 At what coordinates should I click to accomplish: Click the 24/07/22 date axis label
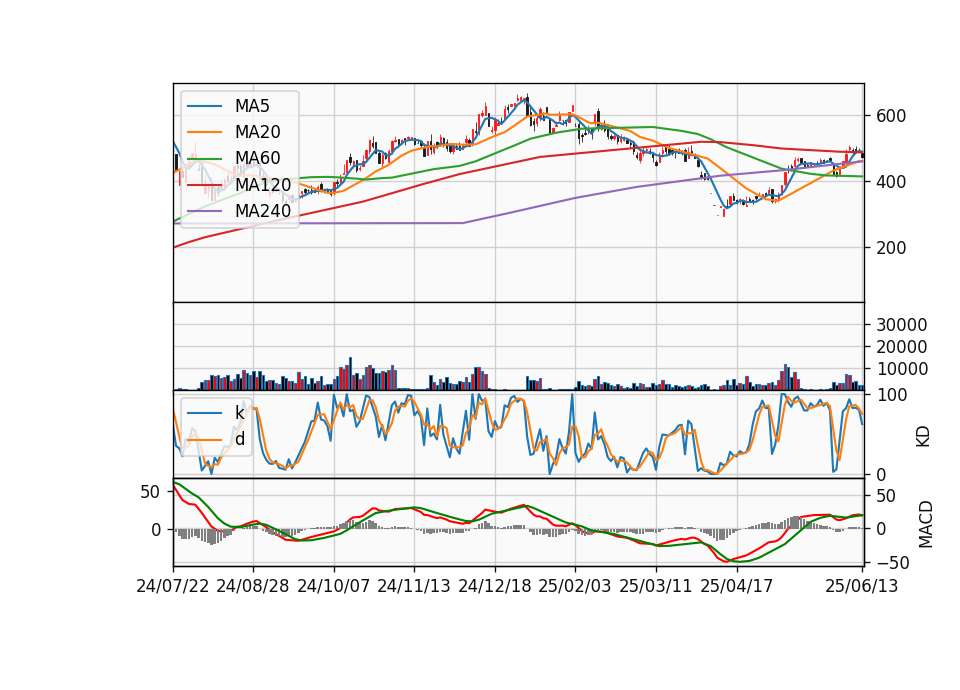pyautogui.click(x=173, y=586)
